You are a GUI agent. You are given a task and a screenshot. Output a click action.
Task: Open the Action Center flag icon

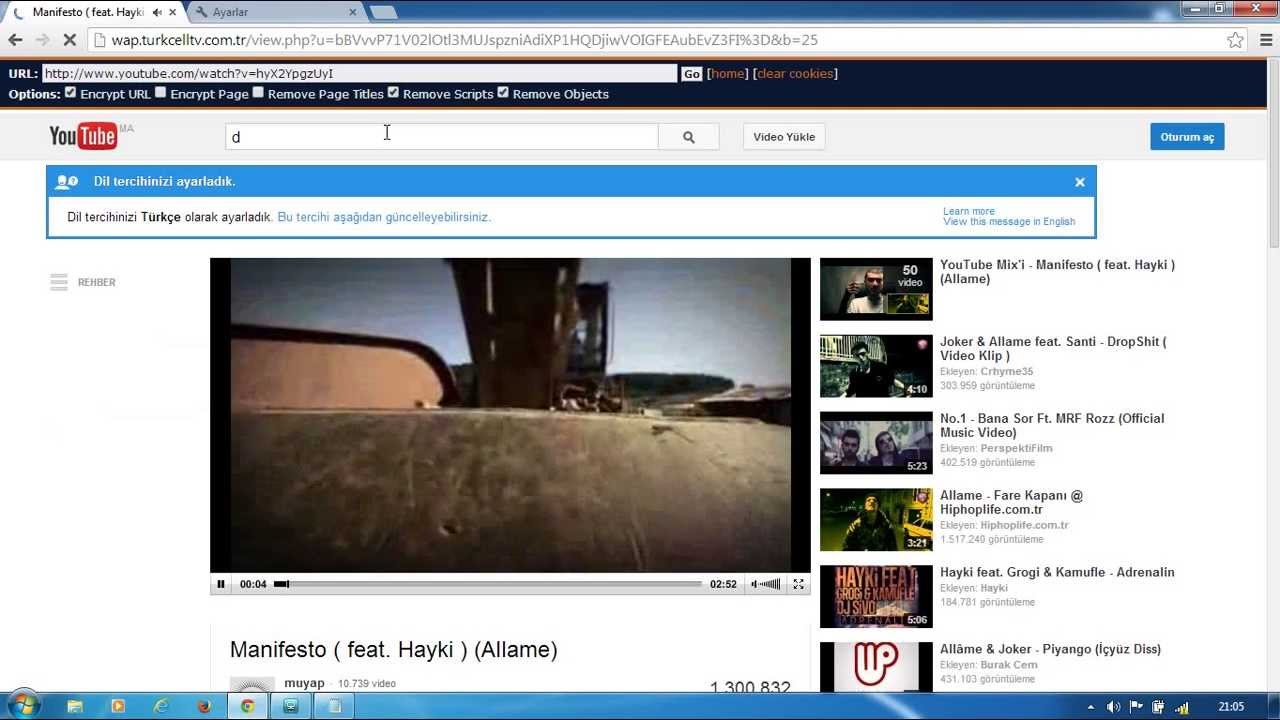pyautogui.click(x=1136, y=707)
